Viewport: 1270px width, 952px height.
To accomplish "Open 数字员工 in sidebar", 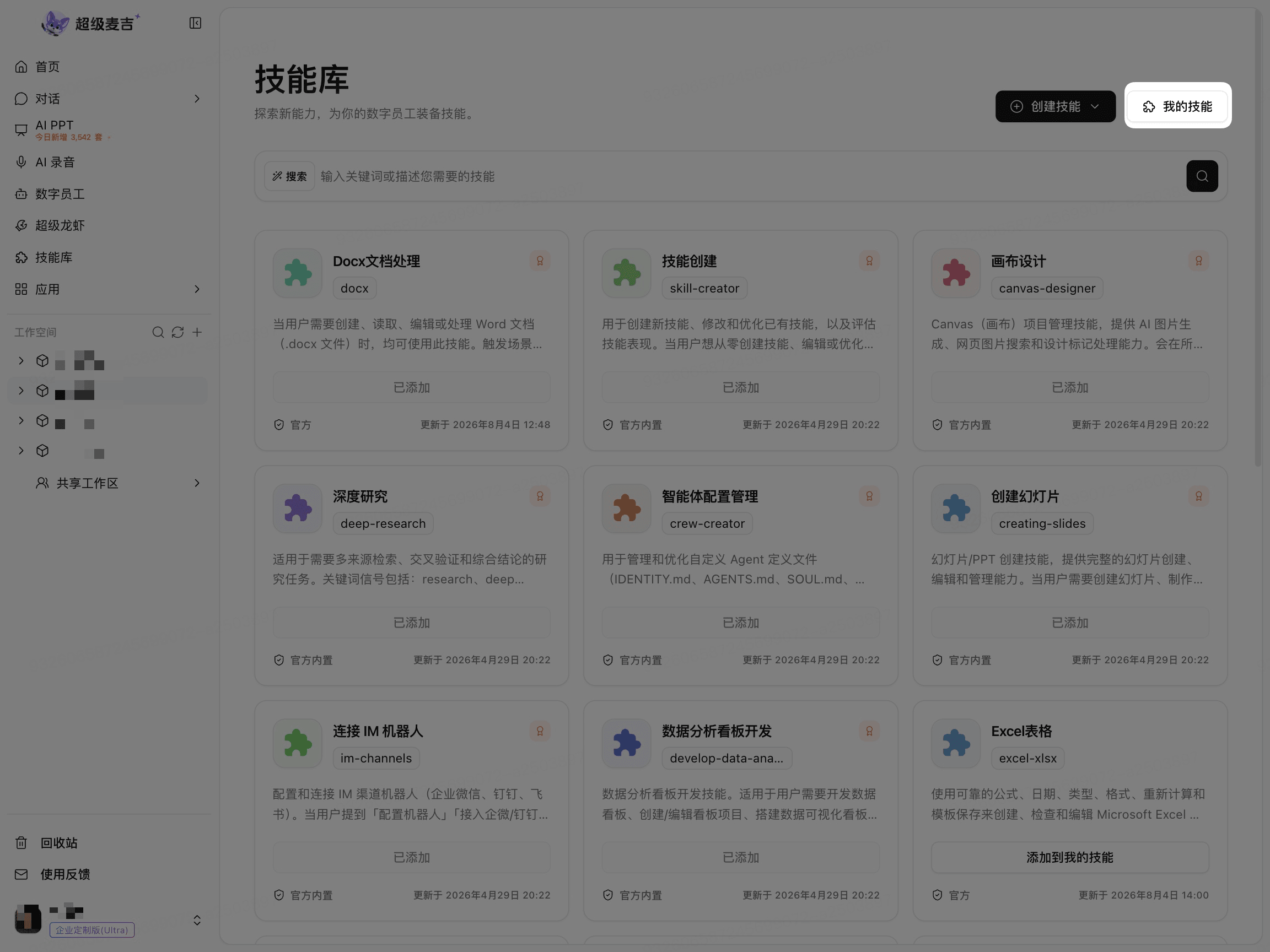I will point(109,194).
